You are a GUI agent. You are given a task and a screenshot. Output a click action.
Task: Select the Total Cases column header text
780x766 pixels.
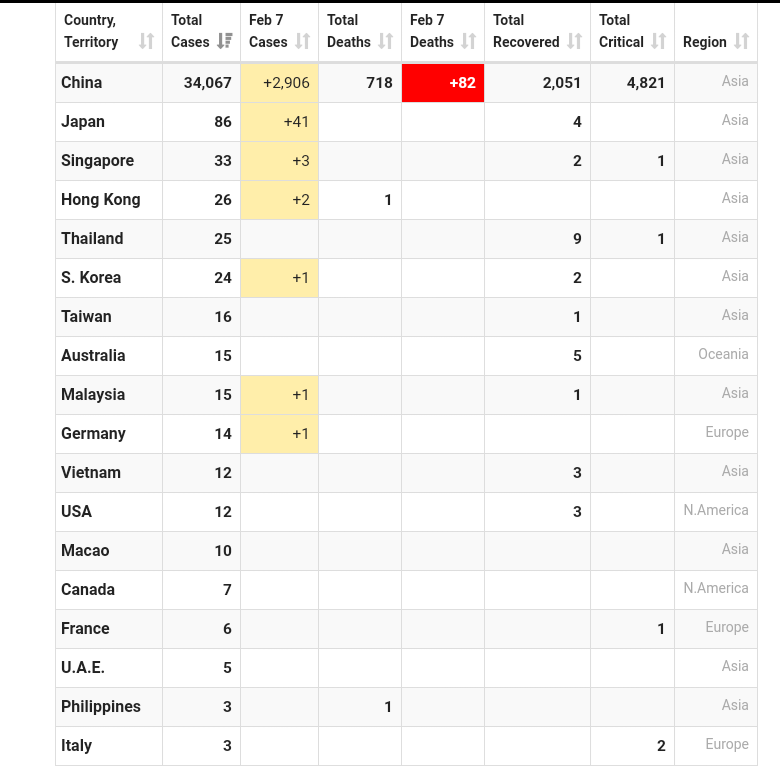pyautogui.click(x=190, y=31)
